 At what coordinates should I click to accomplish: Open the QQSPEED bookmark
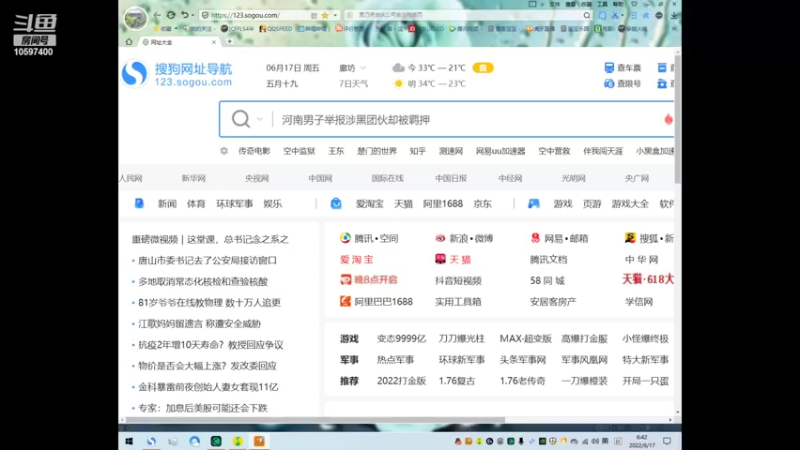276,29
